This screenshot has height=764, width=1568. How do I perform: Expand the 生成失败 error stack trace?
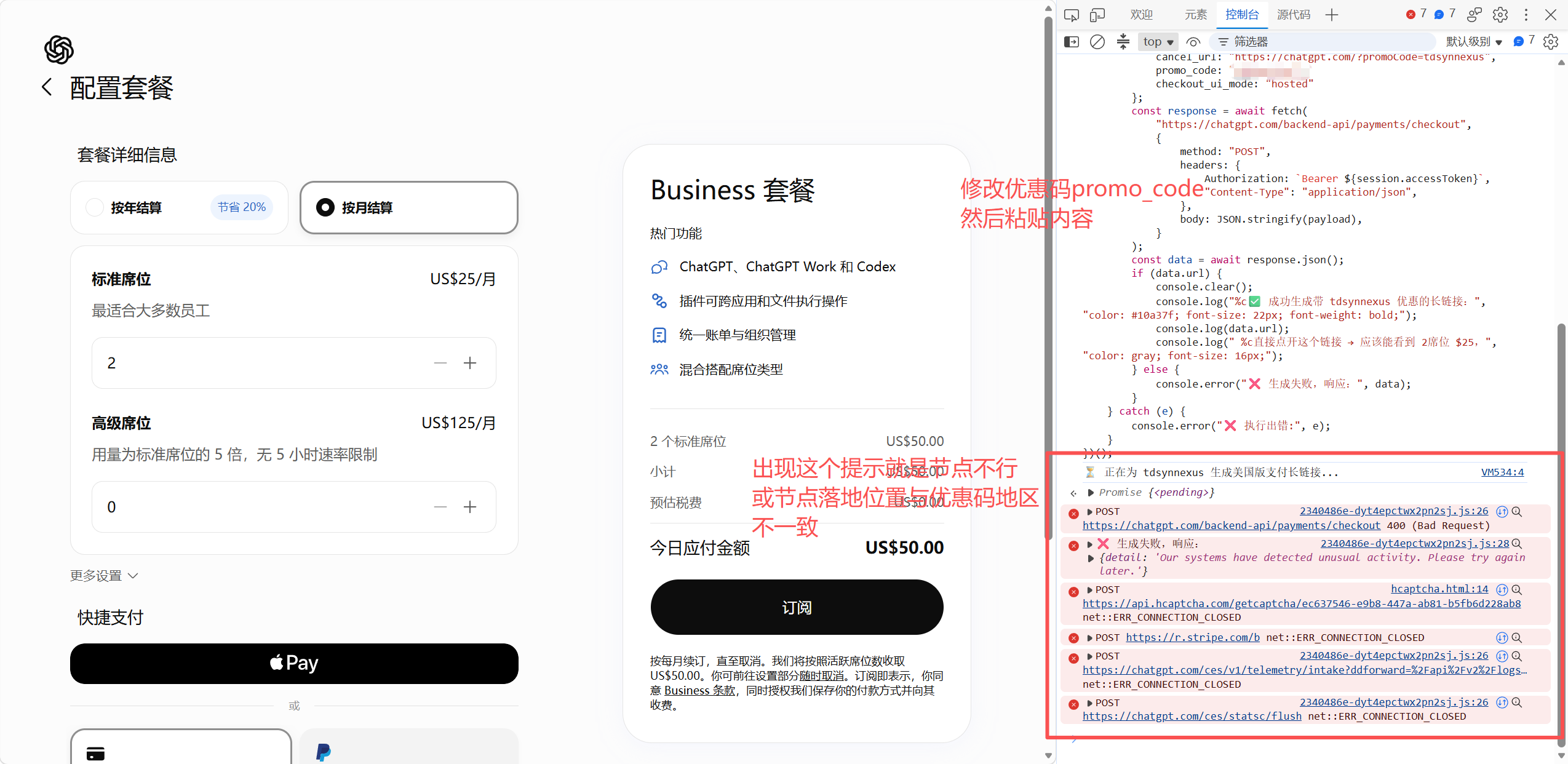click(1090, 544)
